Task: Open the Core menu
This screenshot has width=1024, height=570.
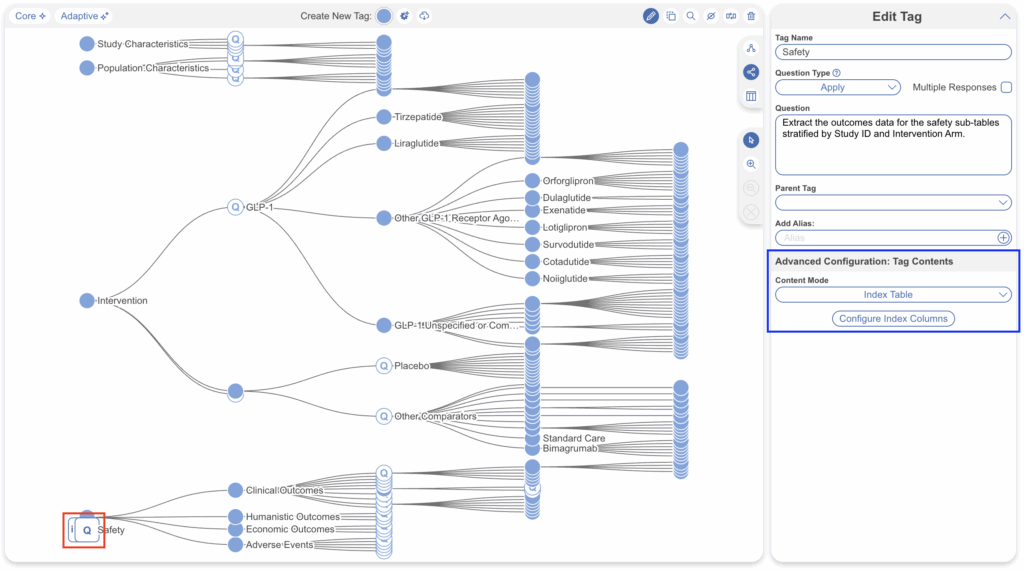Action: click(x=30, y=16)
